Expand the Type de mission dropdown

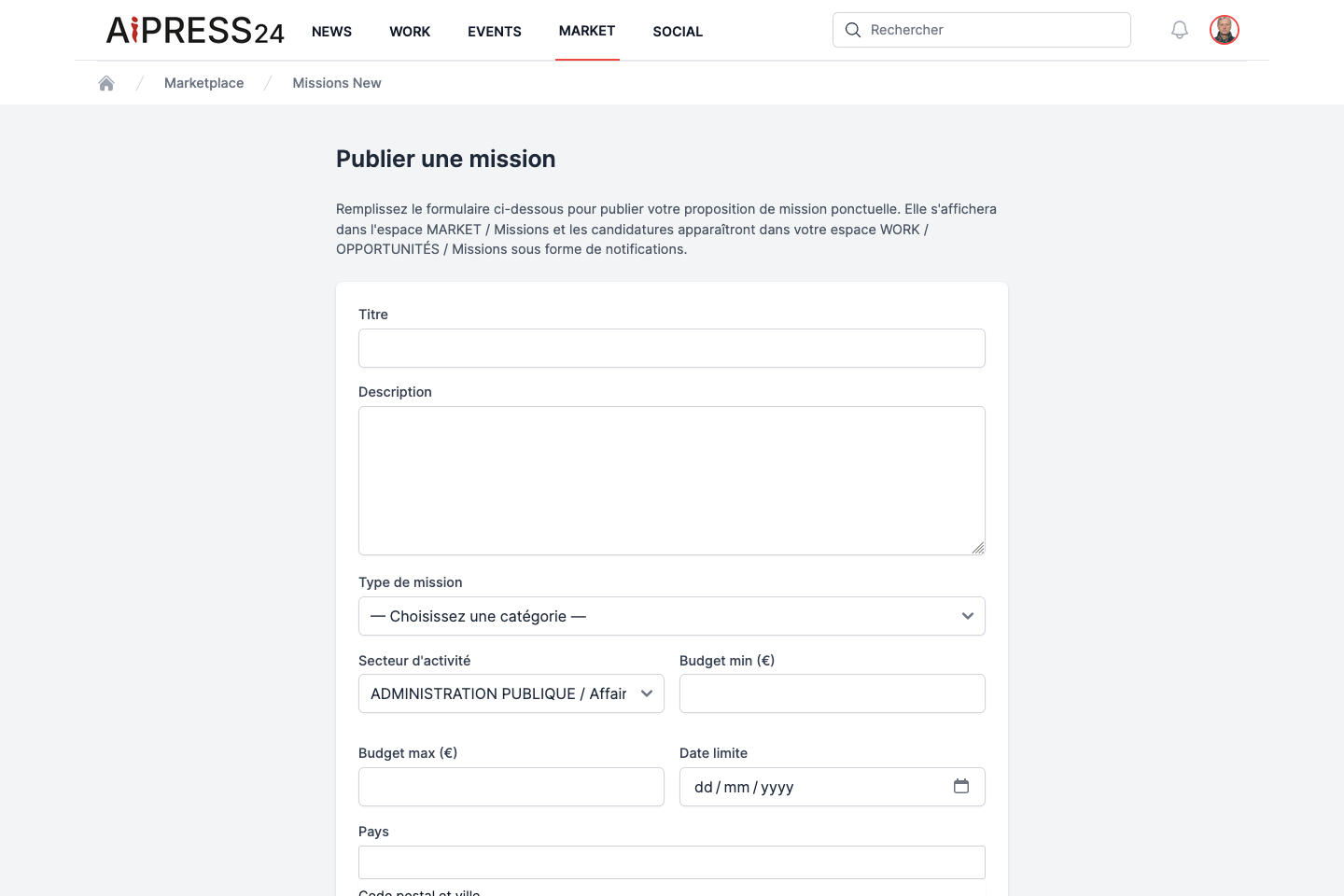point(672,616)
